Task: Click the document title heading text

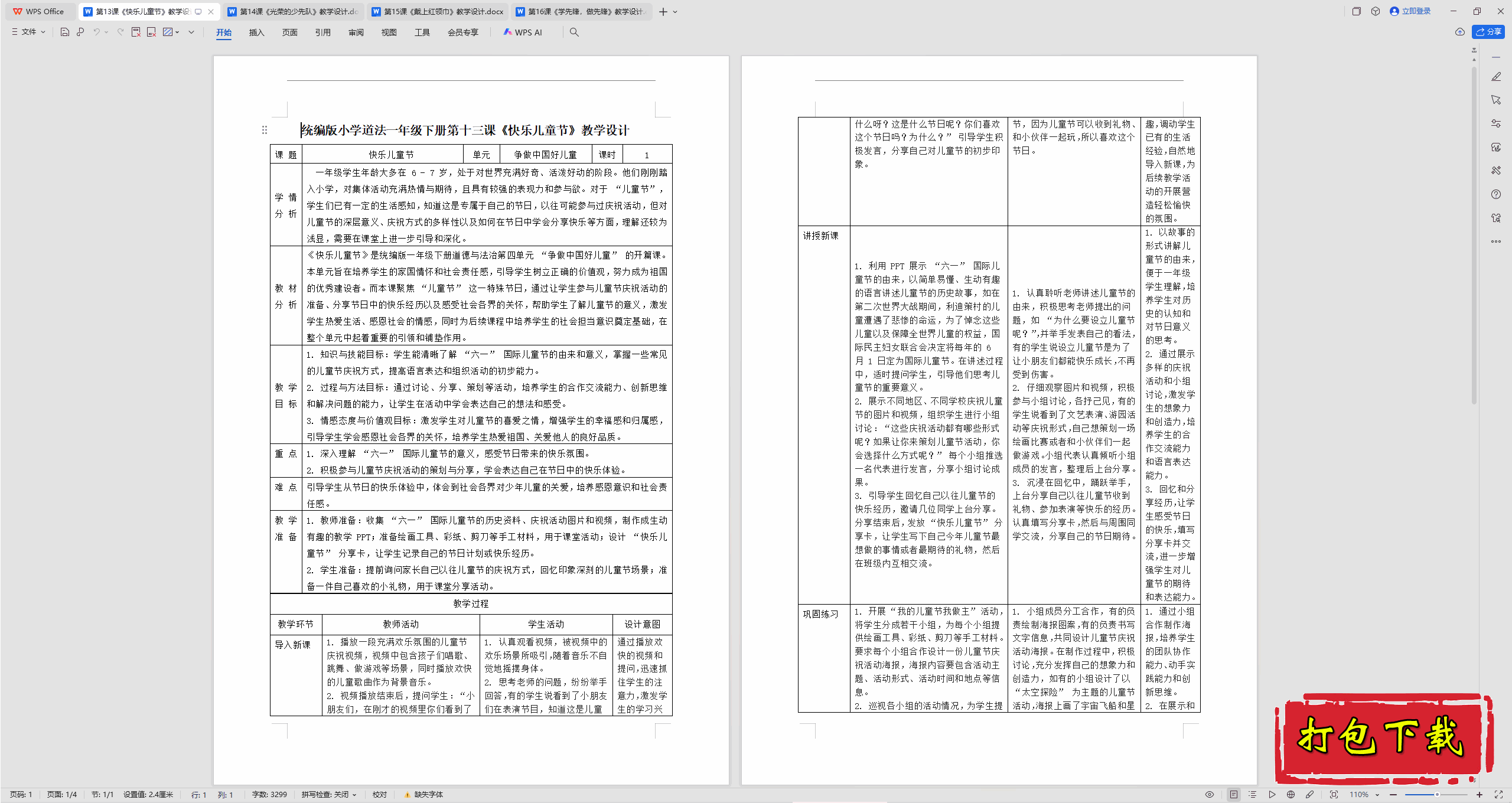Action: [465, 130]
